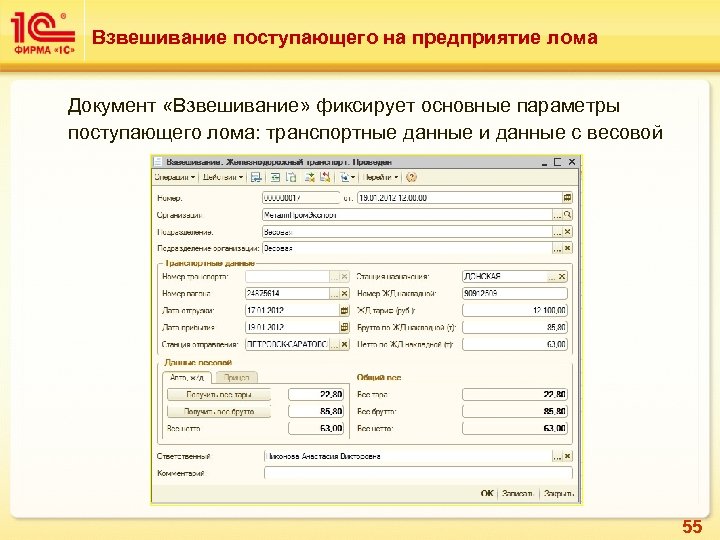Open the create-based-on icon dropdown in toolbar
The image size is (720, 540).
click(x=347, y=177)
